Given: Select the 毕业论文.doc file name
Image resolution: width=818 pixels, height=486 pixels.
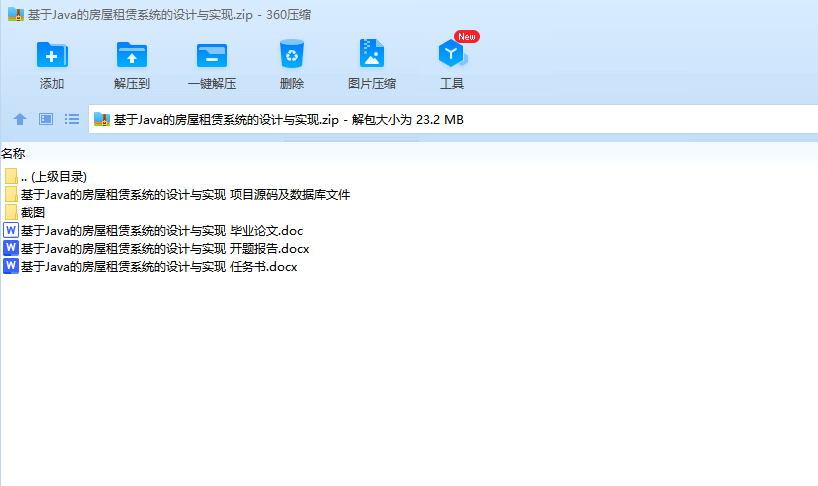Looking at the screenshot, I should tap(162, 230).
